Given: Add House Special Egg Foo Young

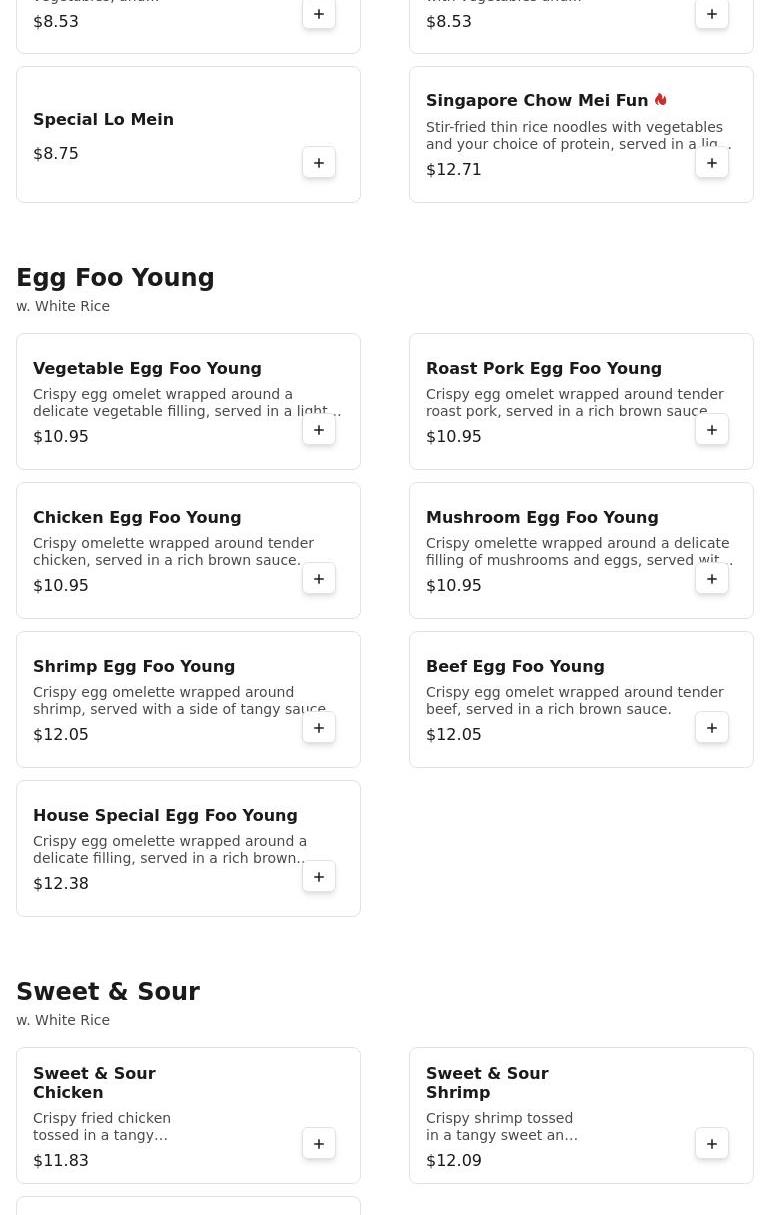Looking at the screenshot, I should (x=319, y=877).
